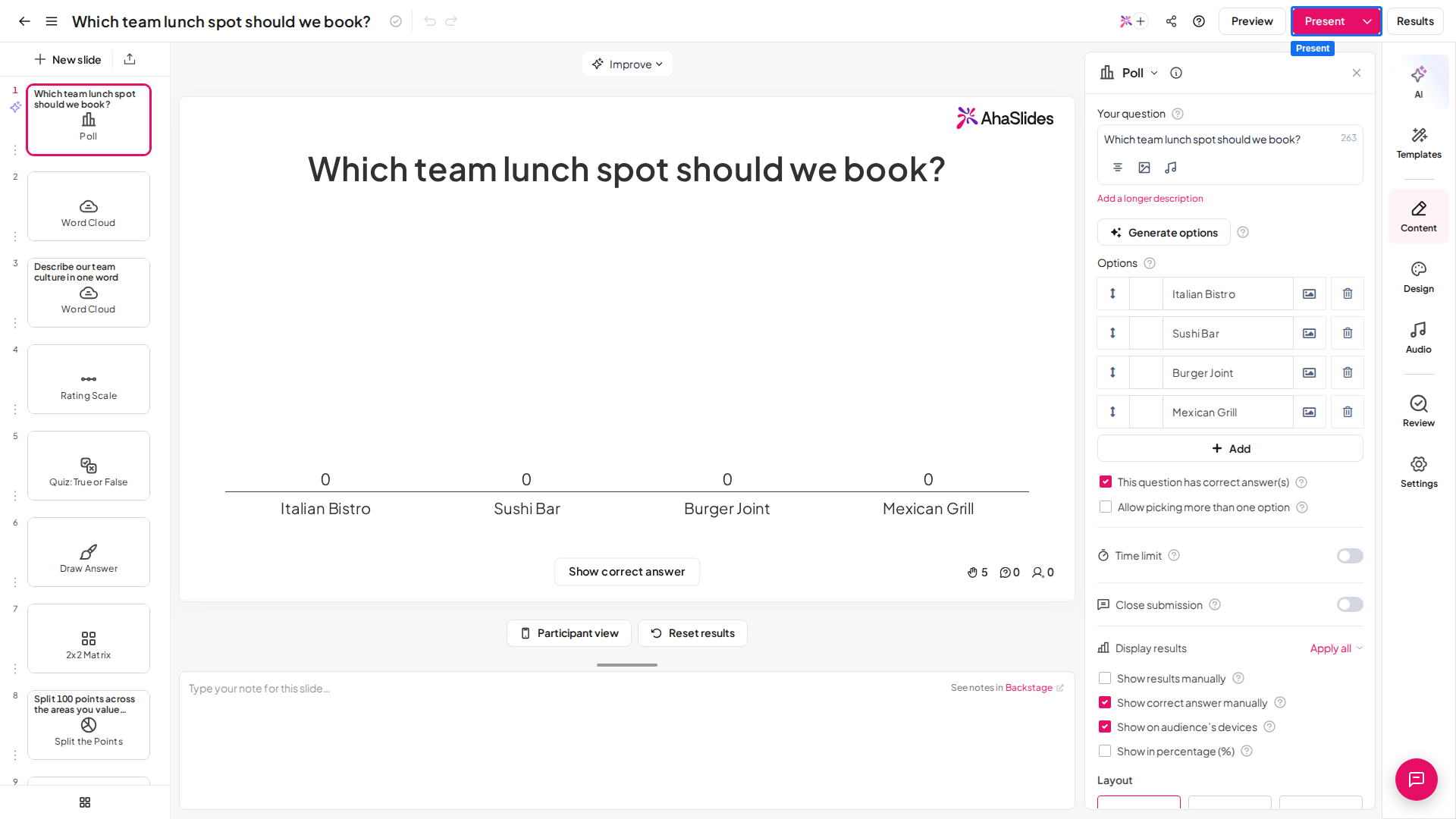Click the Preview button
Screen dimensions: 1456x819
click(x=1252, y=21)
